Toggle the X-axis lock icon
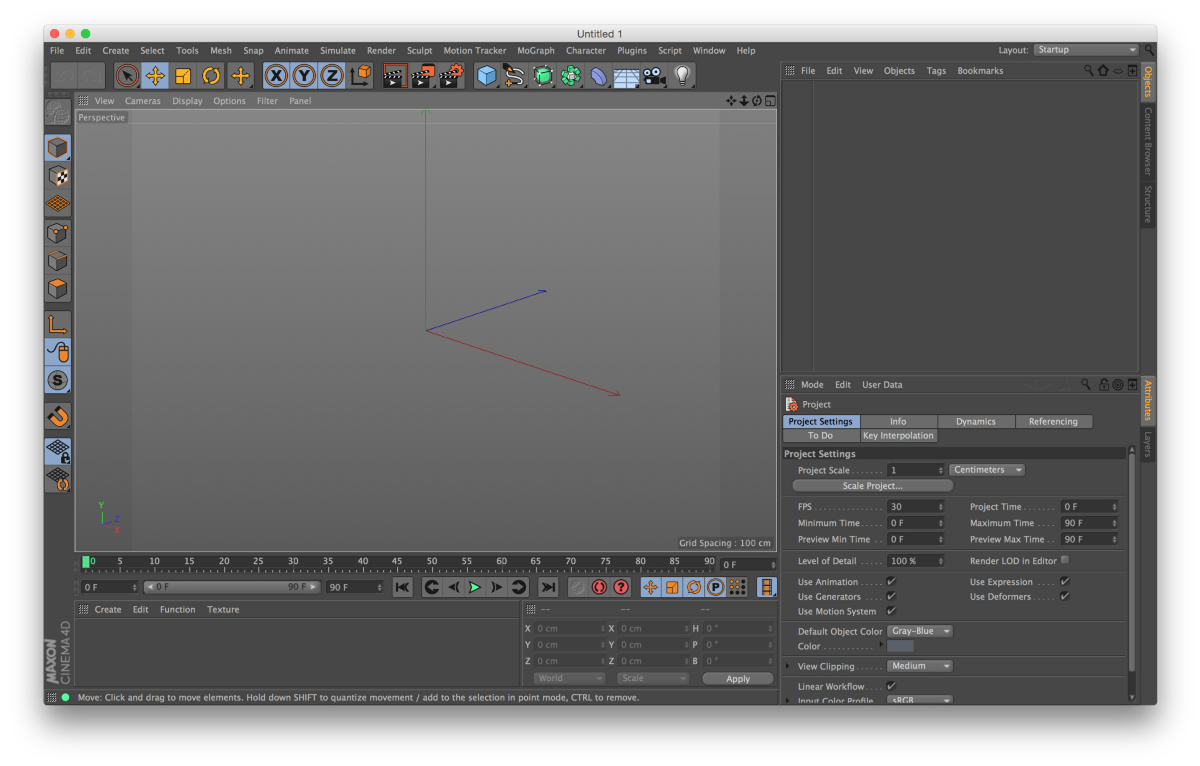The width and height of the screenshot is (1200, 766). (276, 76)
